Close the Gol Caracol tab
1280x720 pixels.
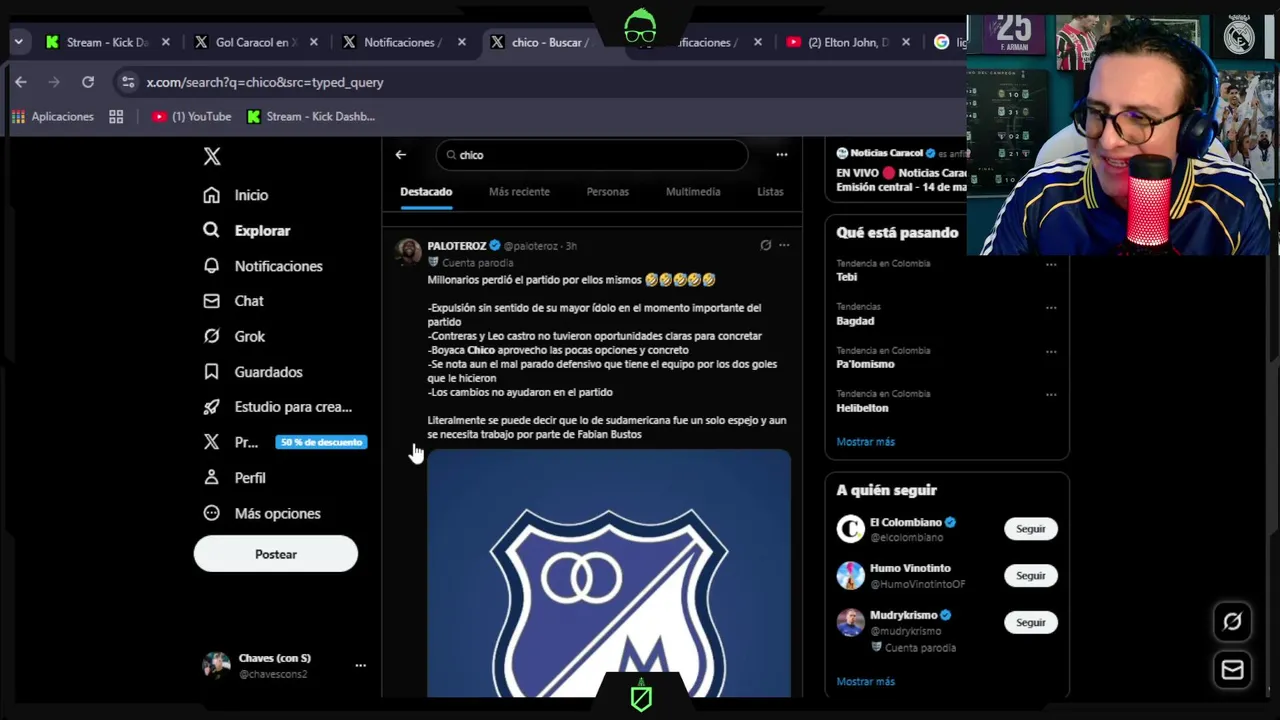(x=314, y=42)
